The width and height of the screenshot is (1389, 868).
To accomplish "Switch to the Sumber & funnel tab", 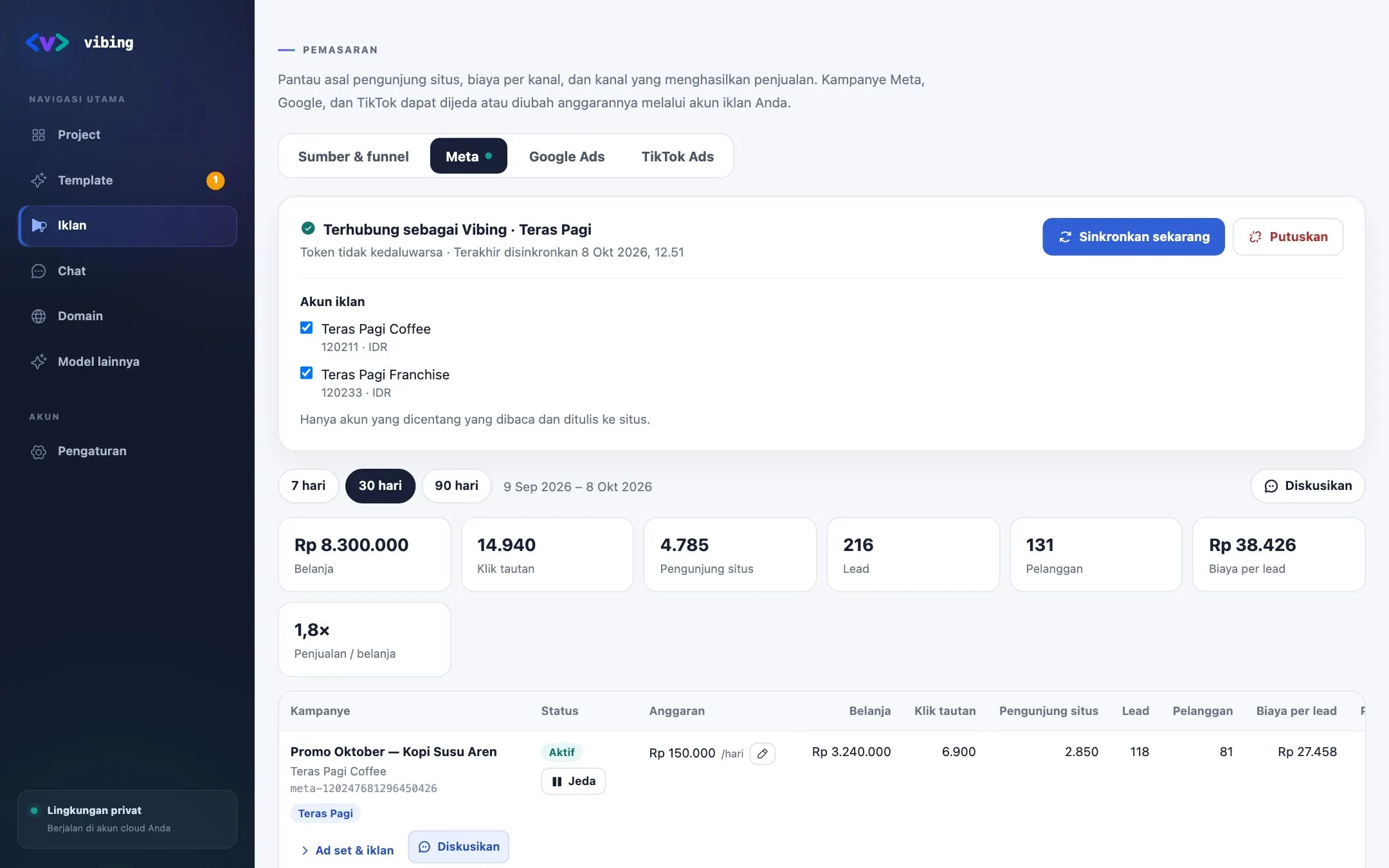I will (353, 156).
